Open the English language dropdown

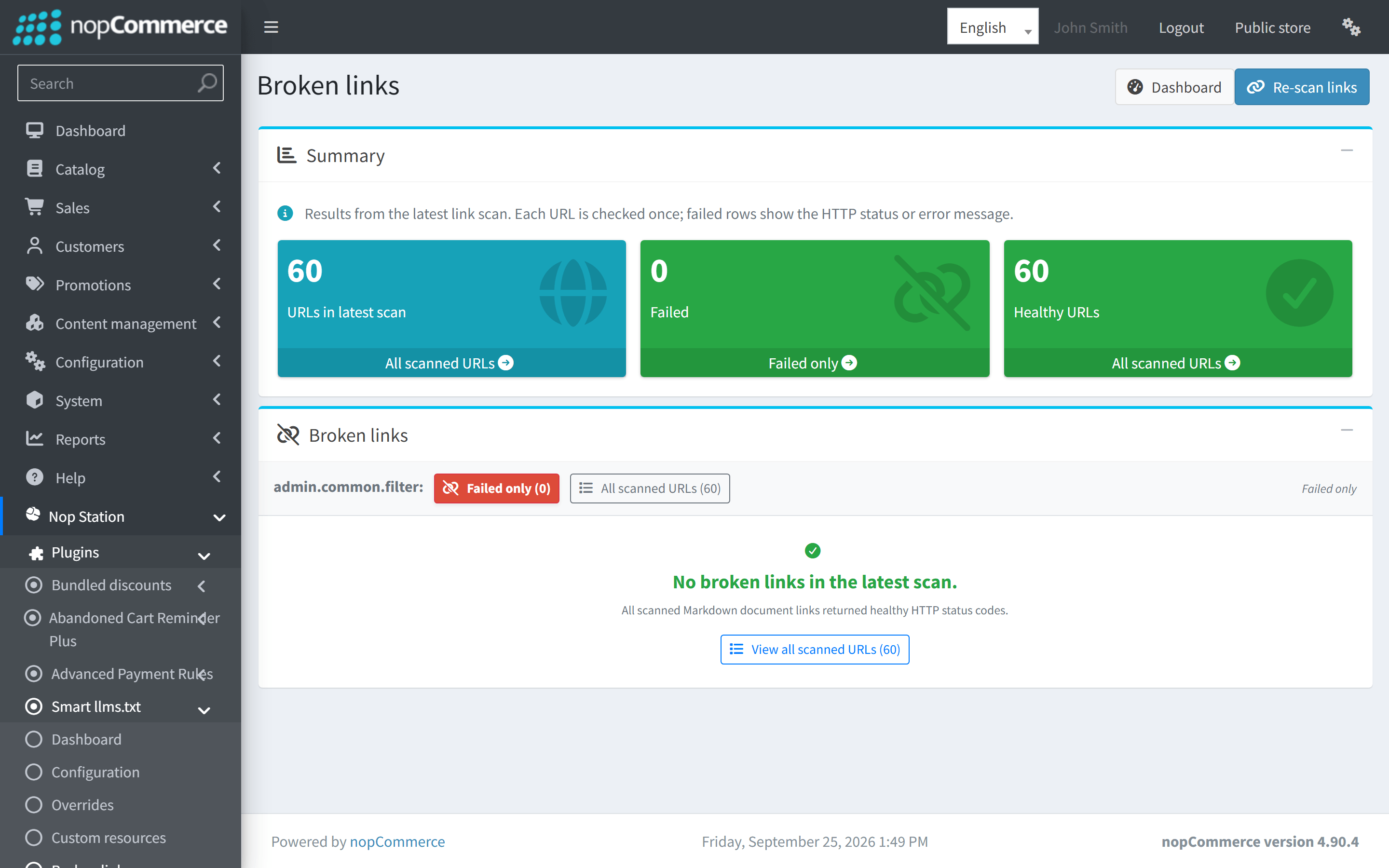993,27
